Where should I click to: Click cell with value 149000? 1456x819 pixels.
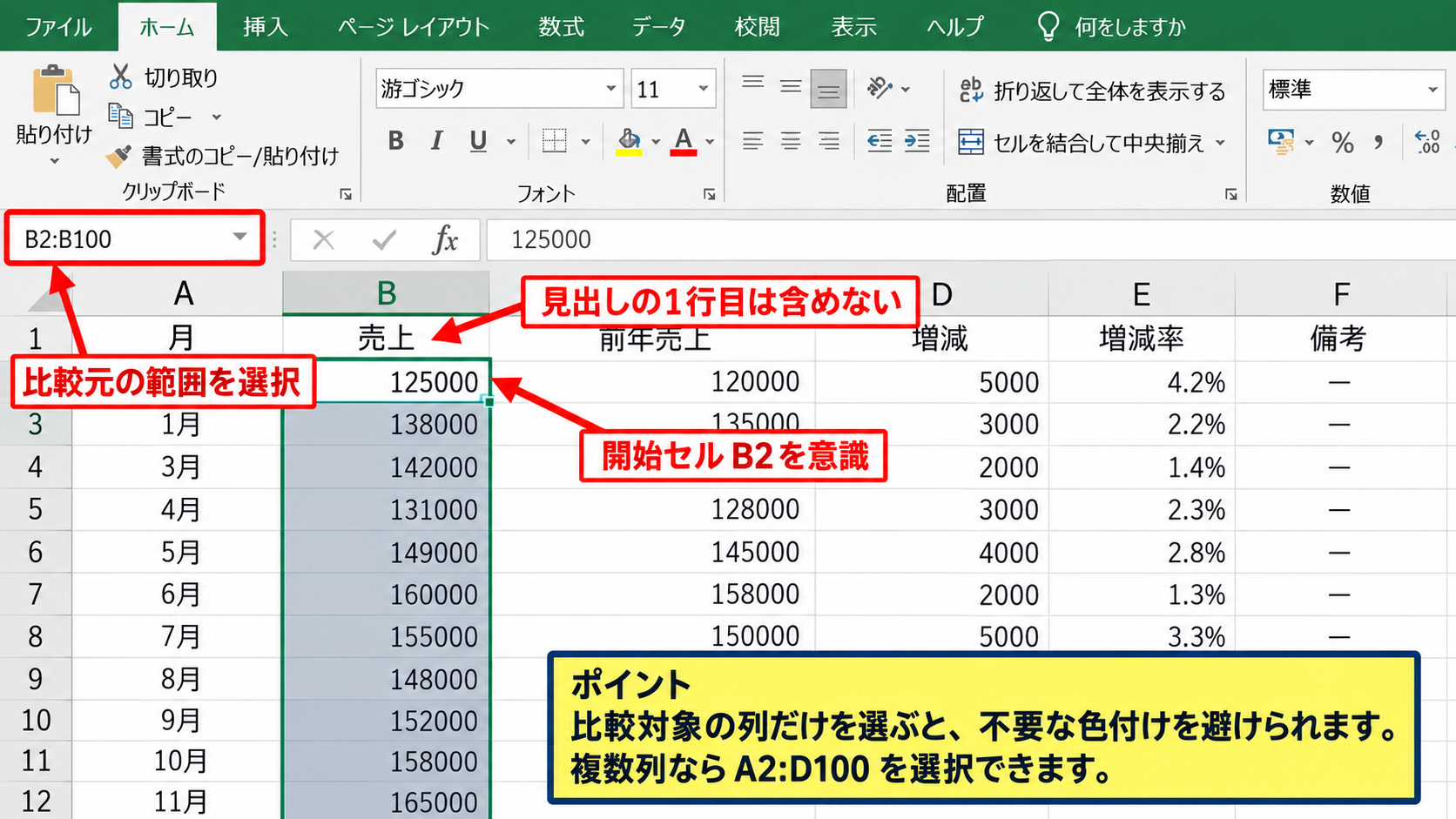[x=386, y=552]
